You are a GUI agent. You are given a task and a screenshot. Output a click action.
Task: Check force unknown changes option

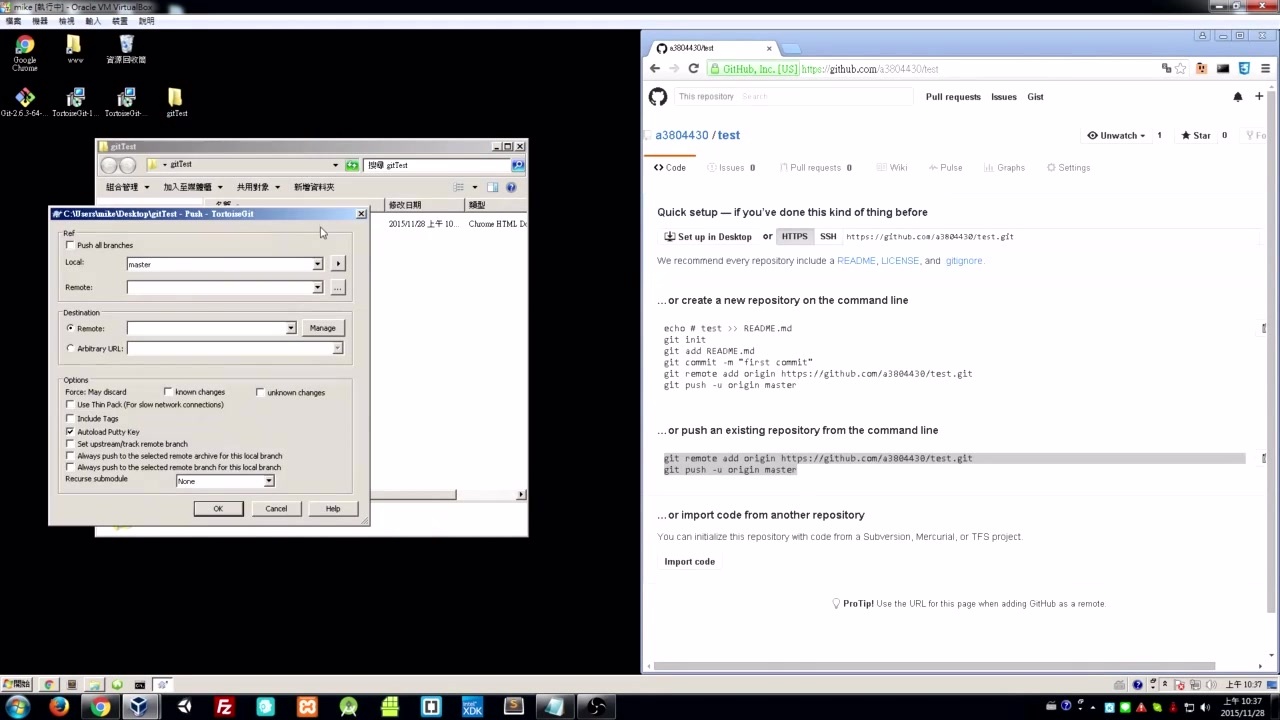coord(260,392)
